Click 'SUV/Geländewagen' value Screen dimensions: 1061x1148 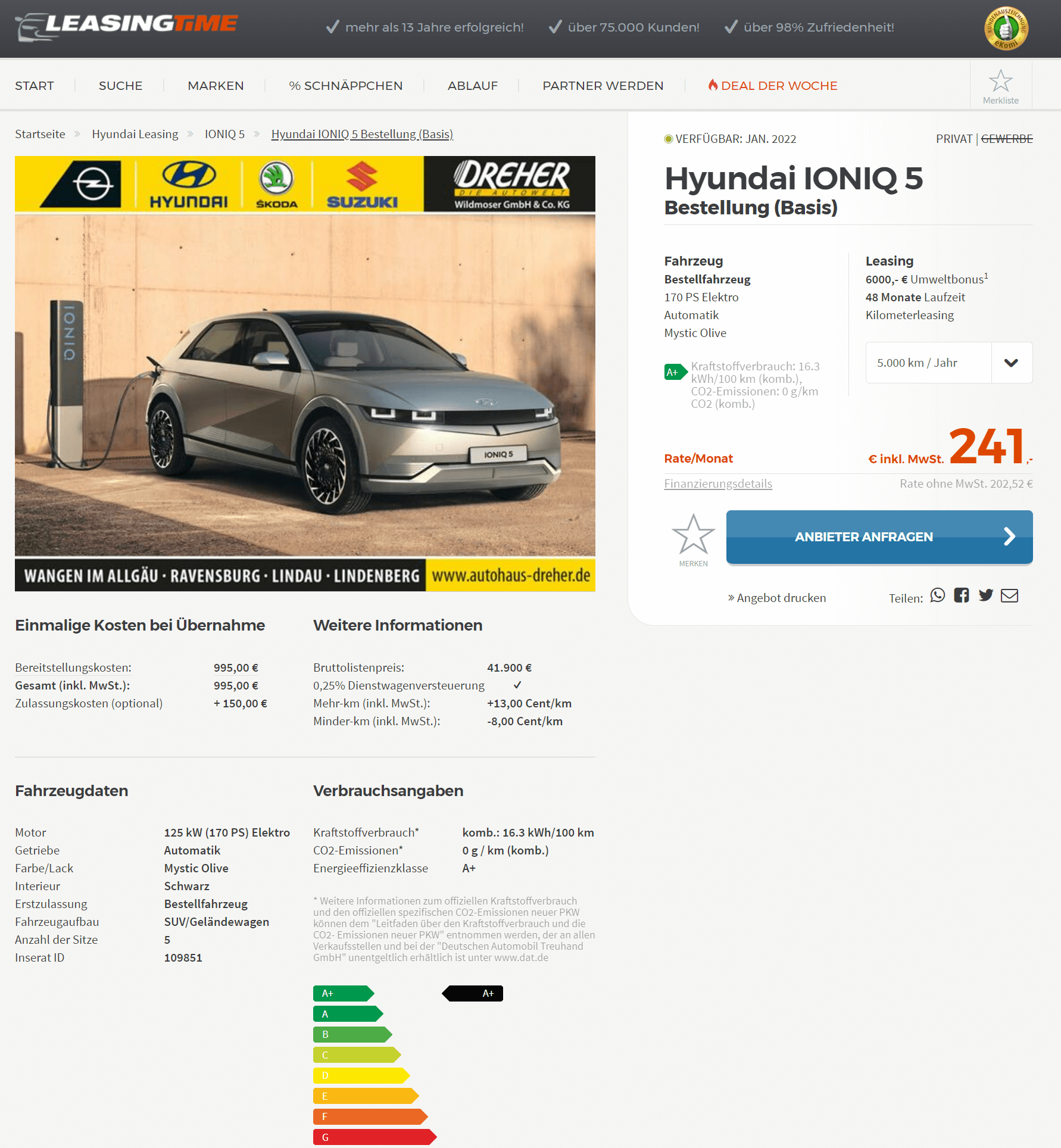click(x=217, y=922)
